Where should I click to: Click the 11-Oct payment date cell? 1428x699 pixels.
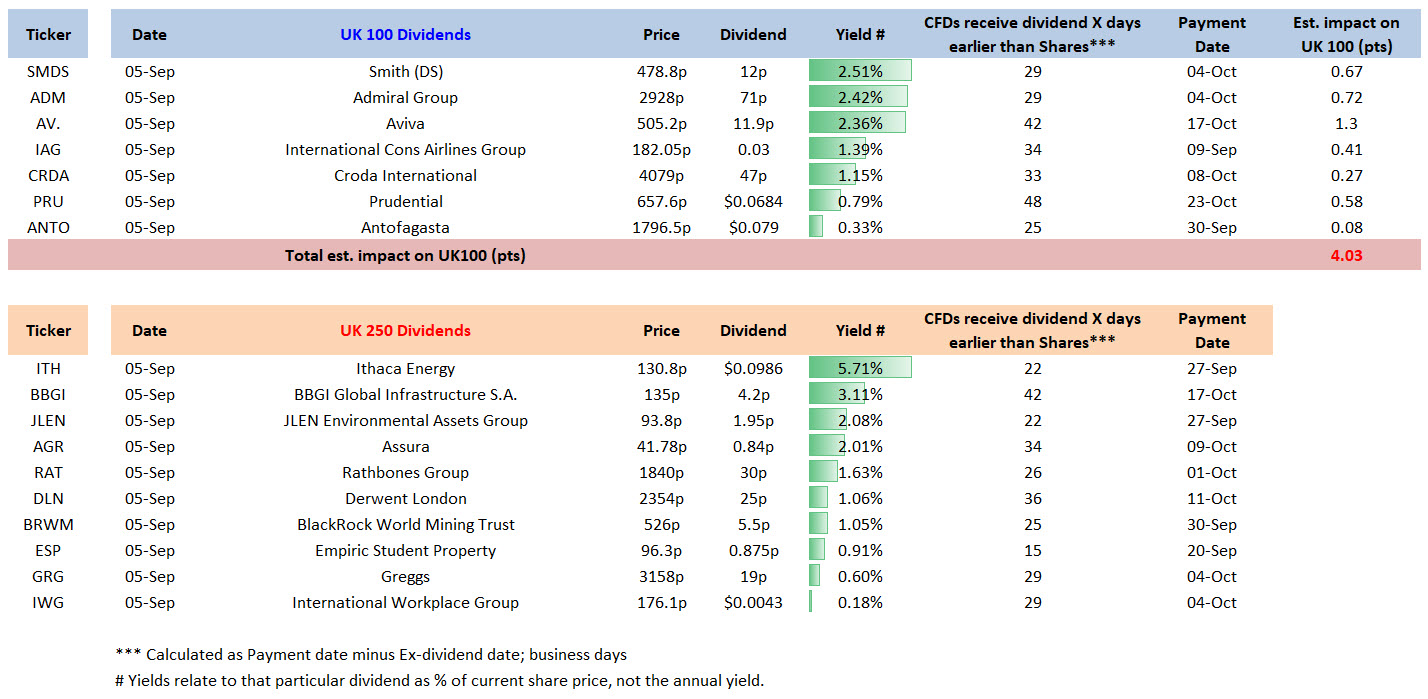pos(1211,499)
